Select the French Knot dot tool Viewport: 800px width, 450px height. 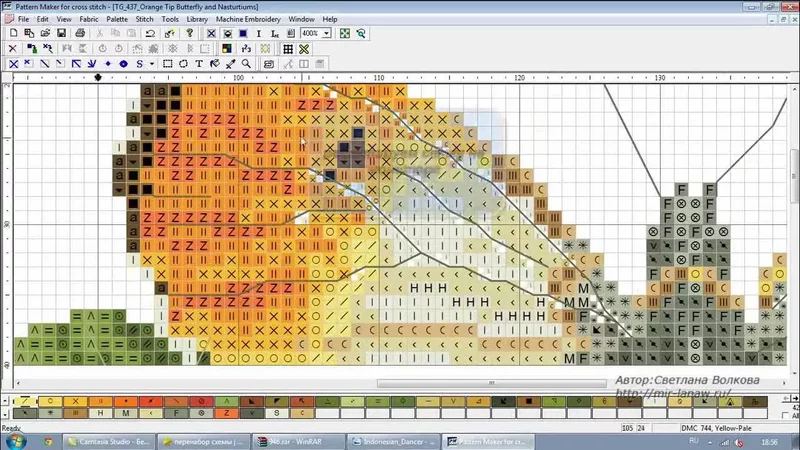pyautogui.click(x=108, y=64)
